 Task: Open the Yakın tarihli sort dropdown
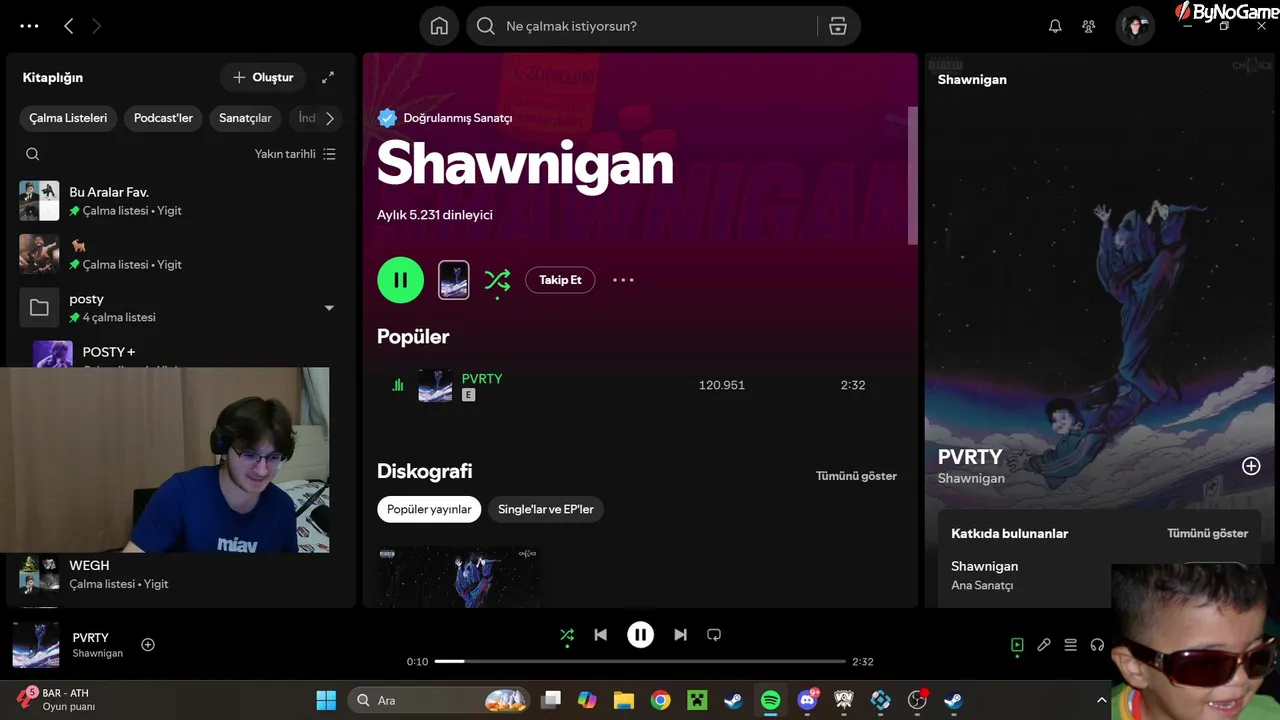295,154
